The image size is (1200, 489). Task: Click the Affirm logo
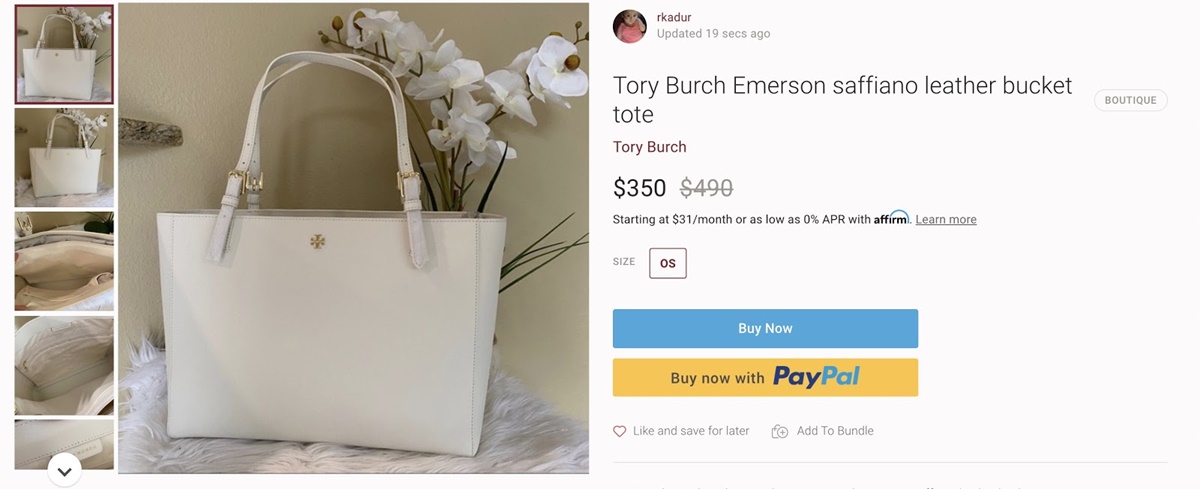tap(891, 218)
